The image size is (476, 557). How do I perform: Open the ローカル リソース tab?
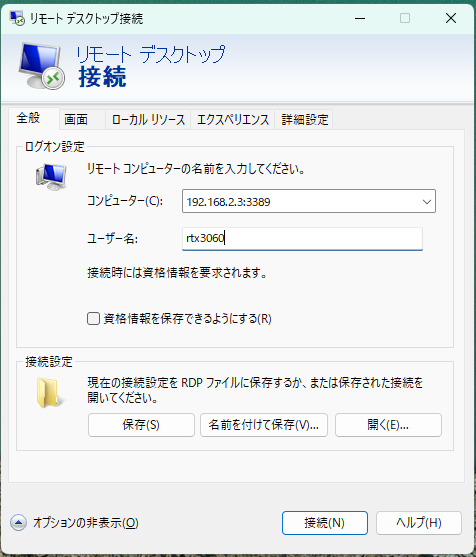[148, 119]
